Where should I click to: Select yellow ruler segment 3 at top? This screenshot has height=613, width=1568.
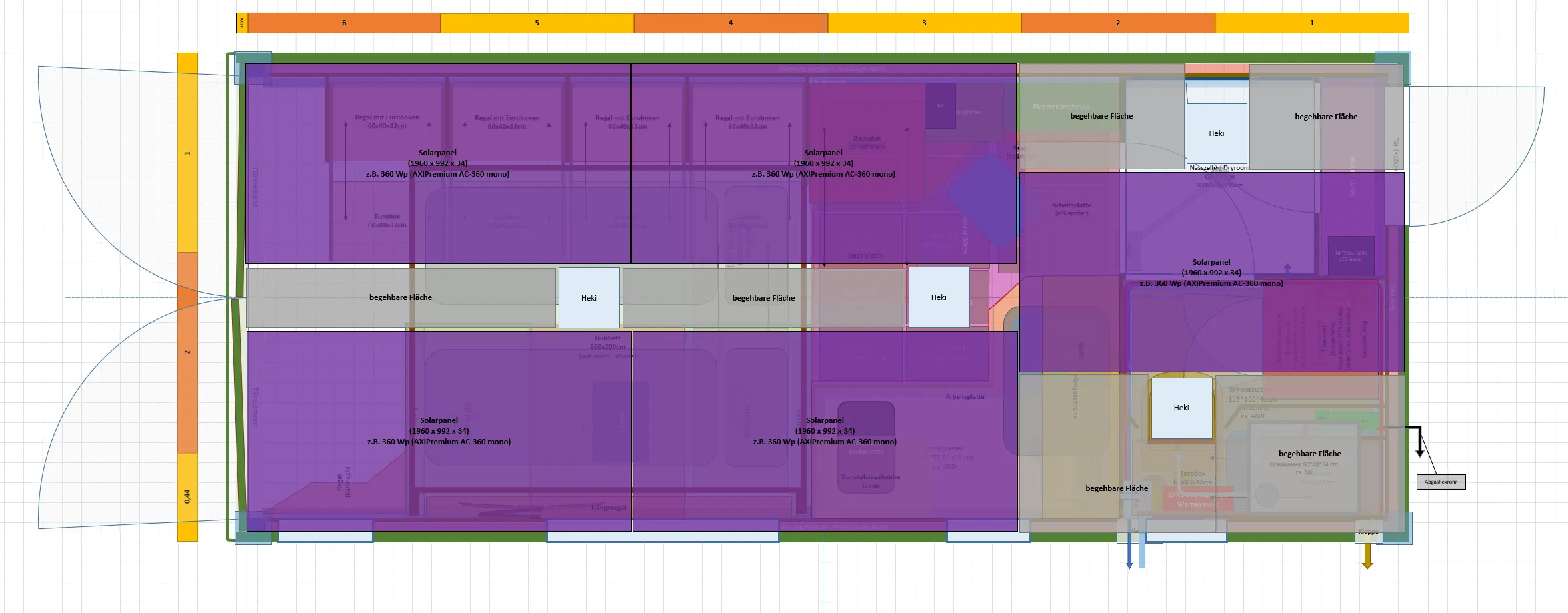924,23
